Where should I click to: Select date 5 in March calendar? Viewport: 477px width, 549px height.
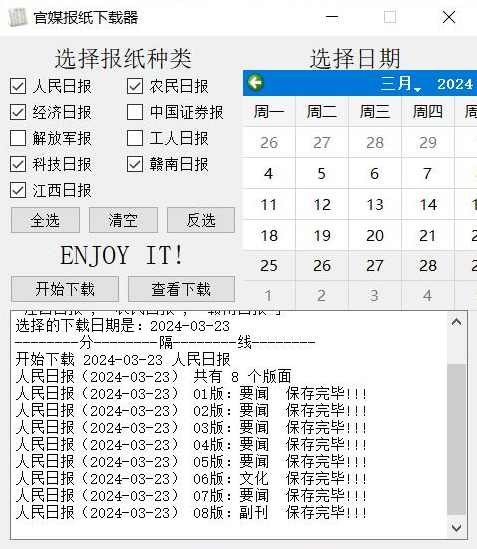pos(322,174)
